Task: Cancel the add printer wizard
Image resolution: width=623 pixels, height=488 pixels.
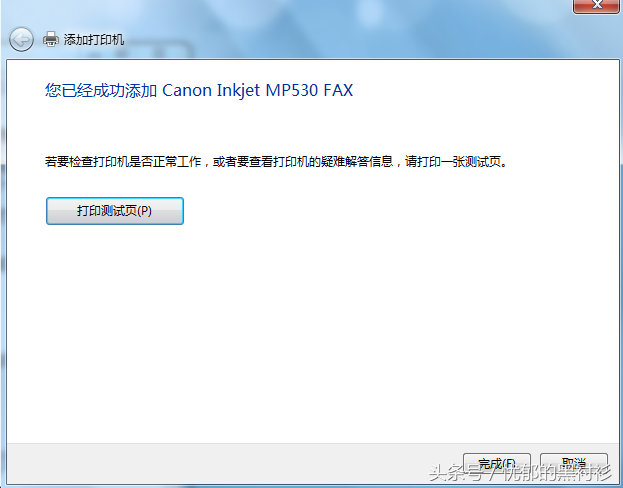Action: [574, 463]
